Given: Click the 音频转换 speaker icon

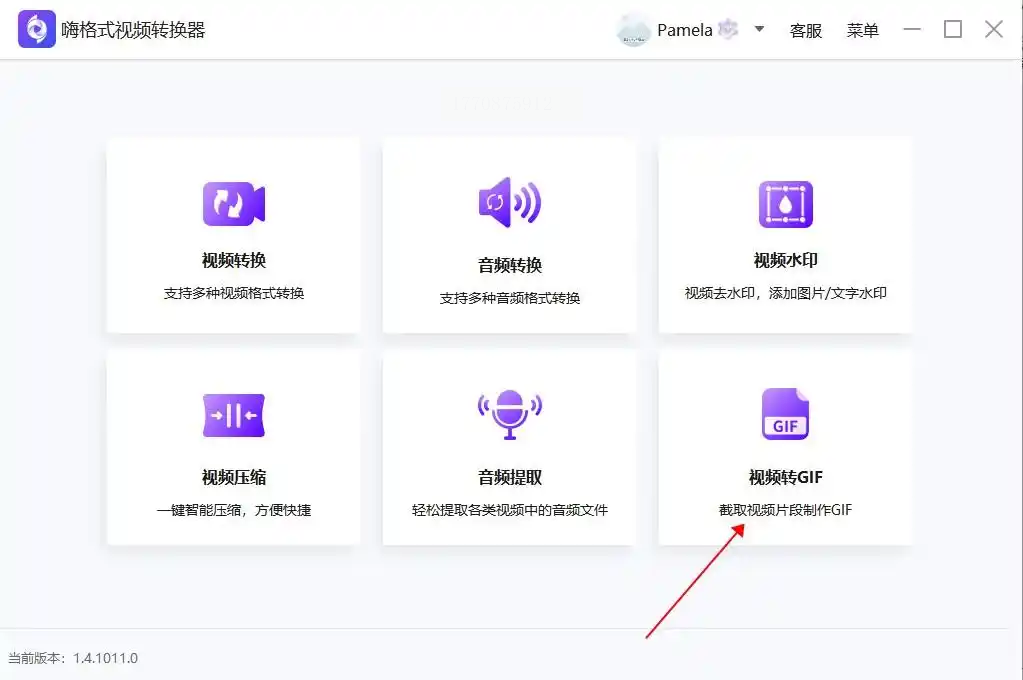Looking at the screenshot, I should coord(510,202).
